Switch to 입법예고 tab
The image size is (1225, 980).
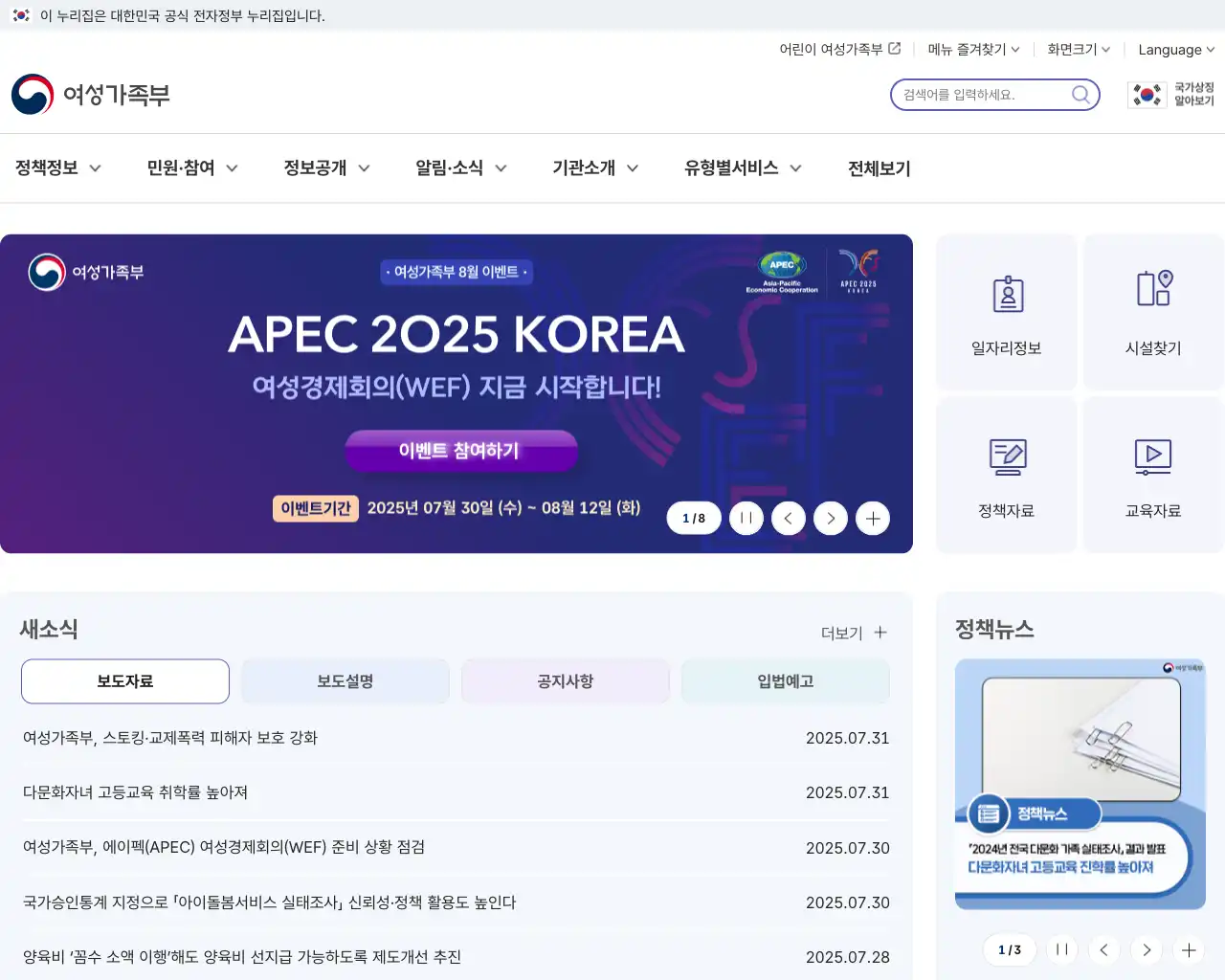pos(786,681)
